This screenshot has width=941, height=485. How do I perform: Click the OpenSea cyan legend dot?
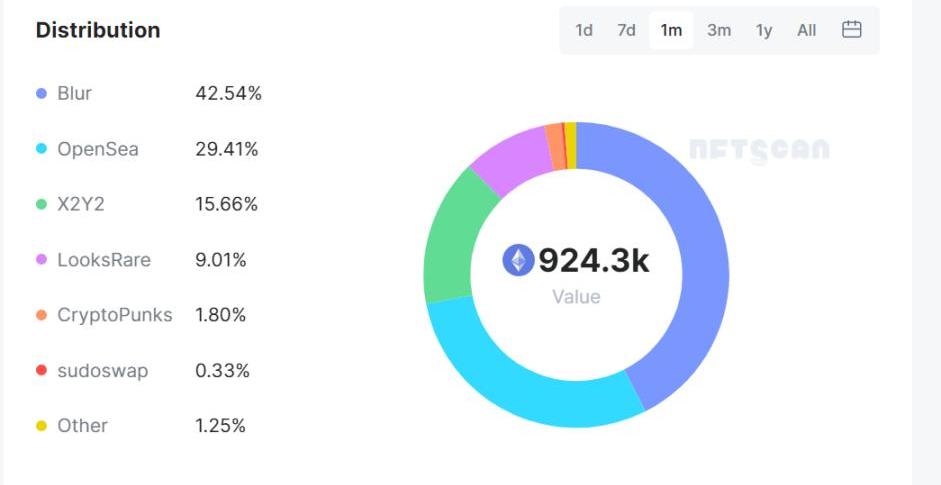(x=41, y=149)
